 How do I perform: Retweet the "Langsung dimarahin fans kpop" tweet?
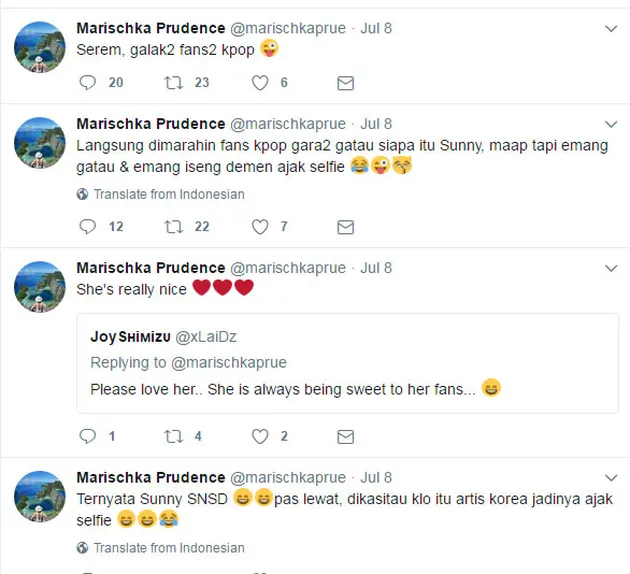coord(173,227)
